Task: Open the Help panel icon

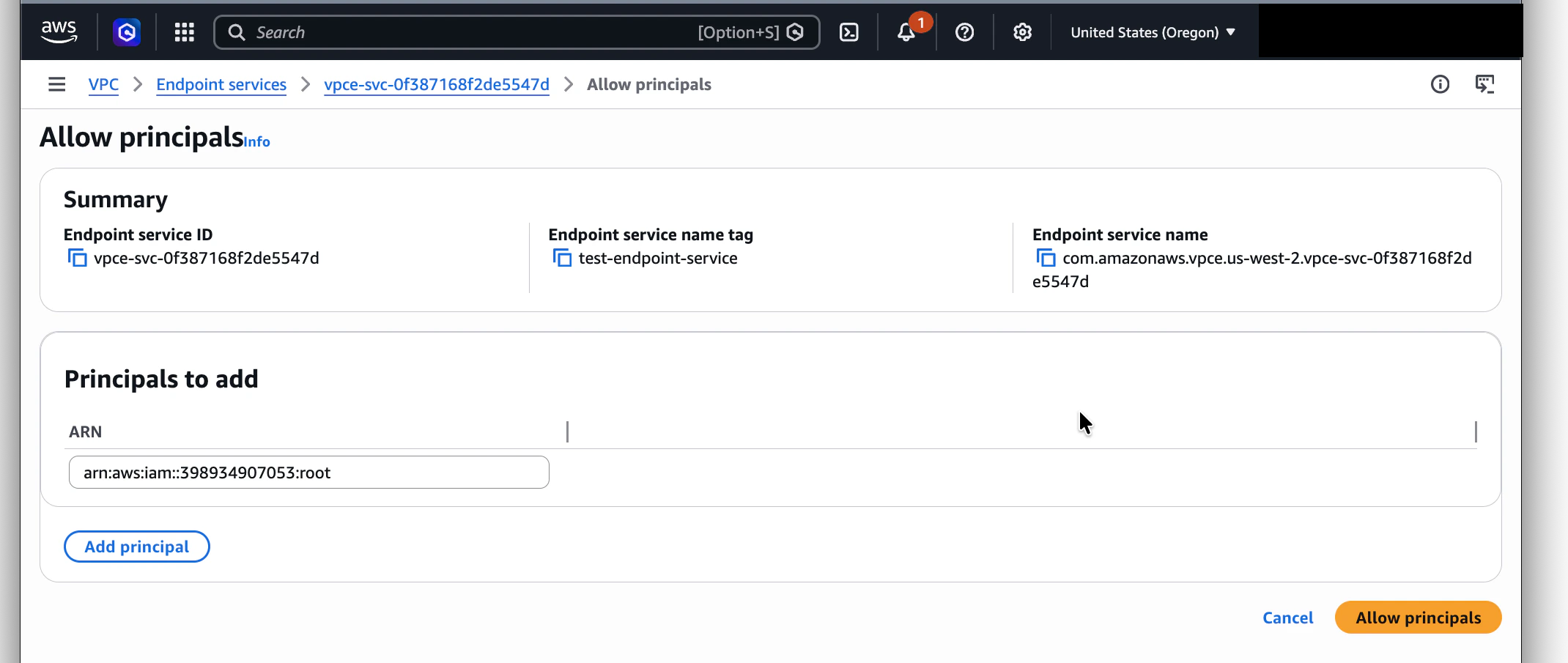Action: click(964, 32)
